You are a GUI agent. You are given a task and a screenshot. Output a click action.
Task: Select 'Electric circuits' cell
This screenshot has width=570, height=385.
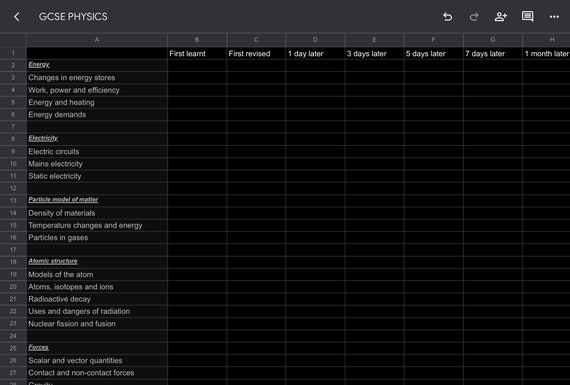pos(97,152)
